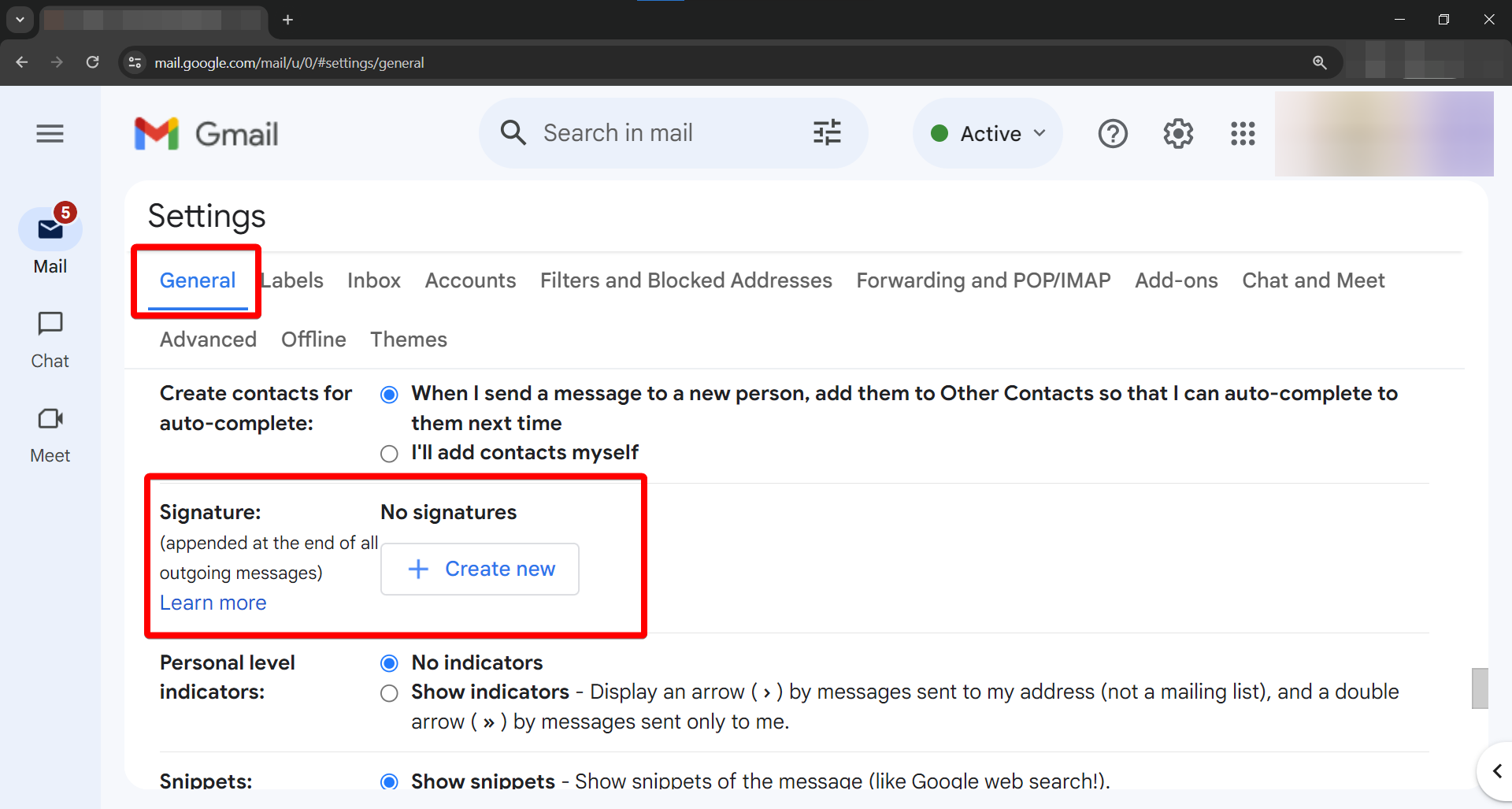1512x809 pixels.
Task: Show search options filter icon
Action: coord(826,133)
